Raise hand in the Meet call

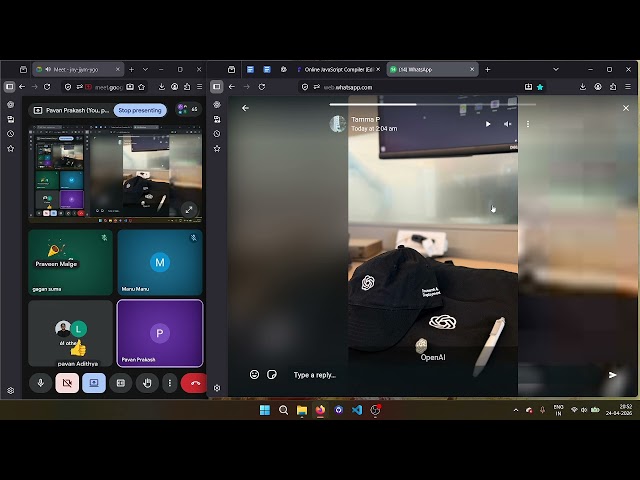tap(147, 383)
